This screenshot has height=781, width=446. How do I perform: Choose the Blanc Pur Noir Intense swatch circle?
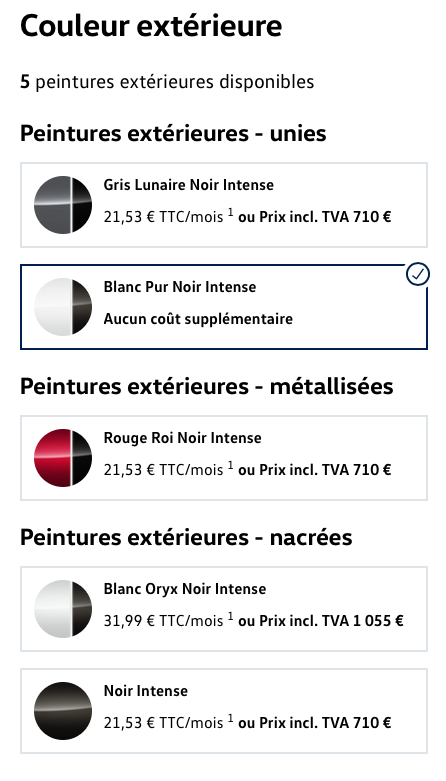pyautogui.click(x=63, y=306)
